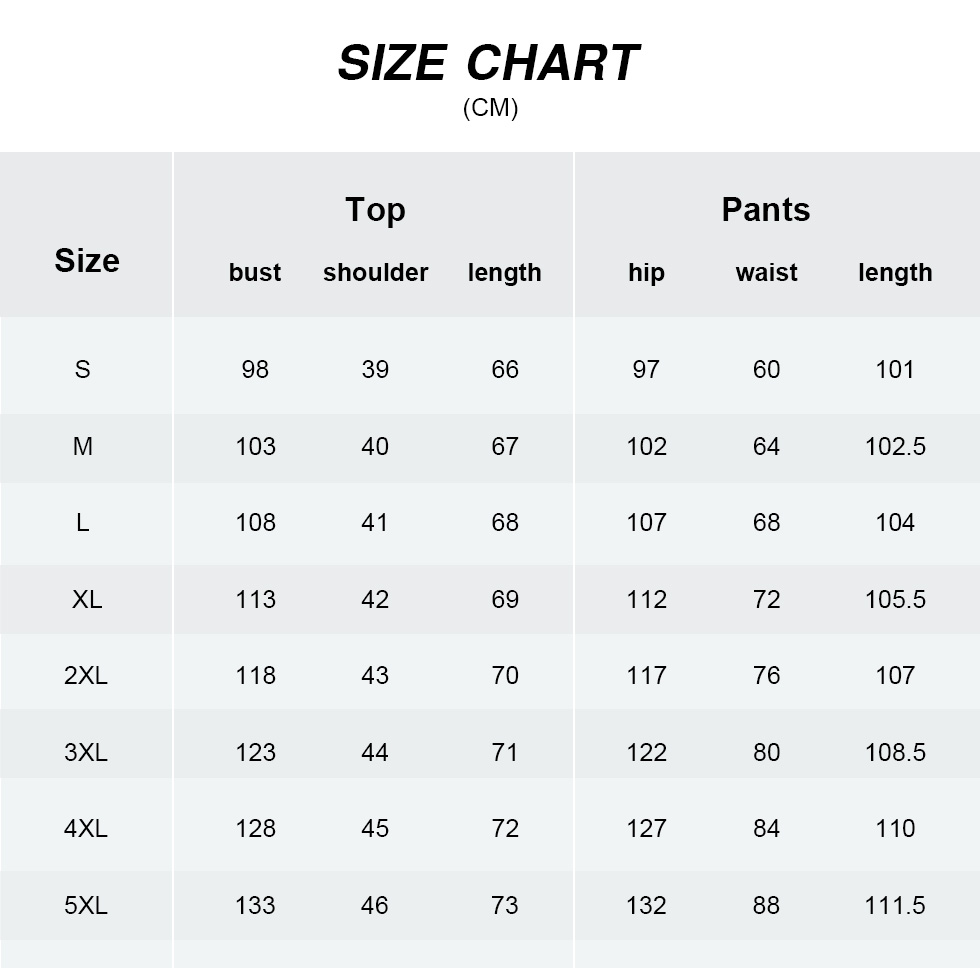Click the bust column label
This screenshot has height=968, width=980.
pyautogui.click(x=255, y=272)
